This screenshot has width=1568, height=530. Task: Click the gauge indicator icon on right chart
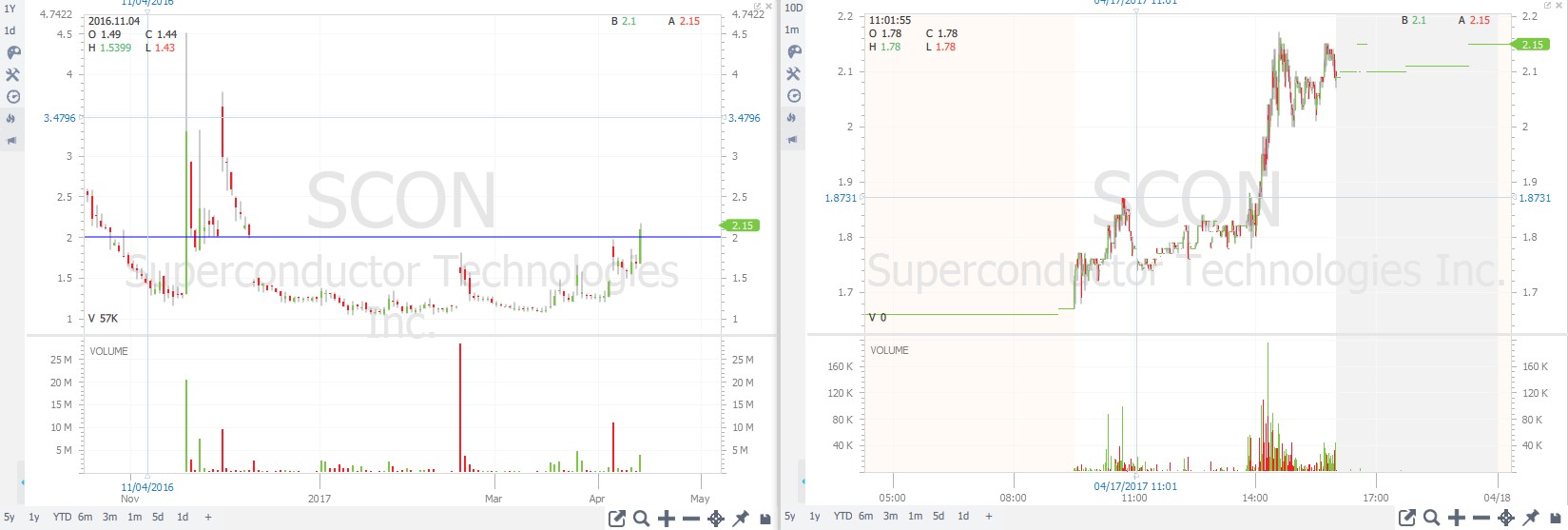pyautogui.click(x=792, y=95)
